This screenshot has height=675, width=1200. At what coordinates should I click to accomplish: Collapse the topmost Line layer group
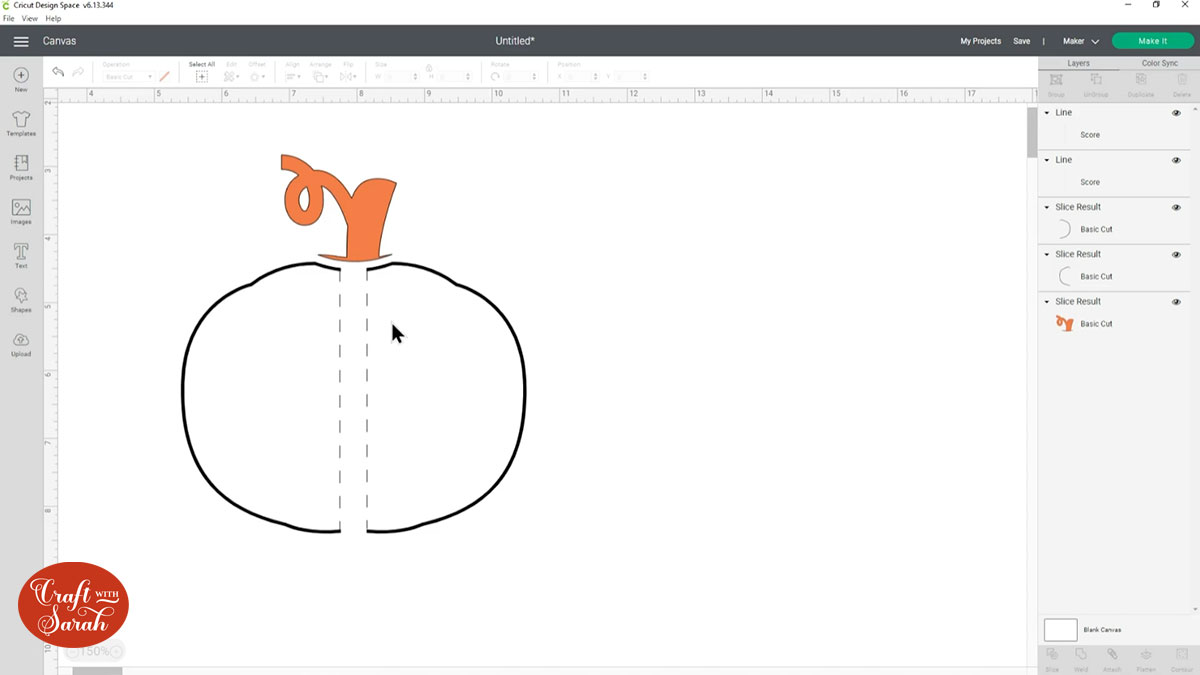[1047, 113]
